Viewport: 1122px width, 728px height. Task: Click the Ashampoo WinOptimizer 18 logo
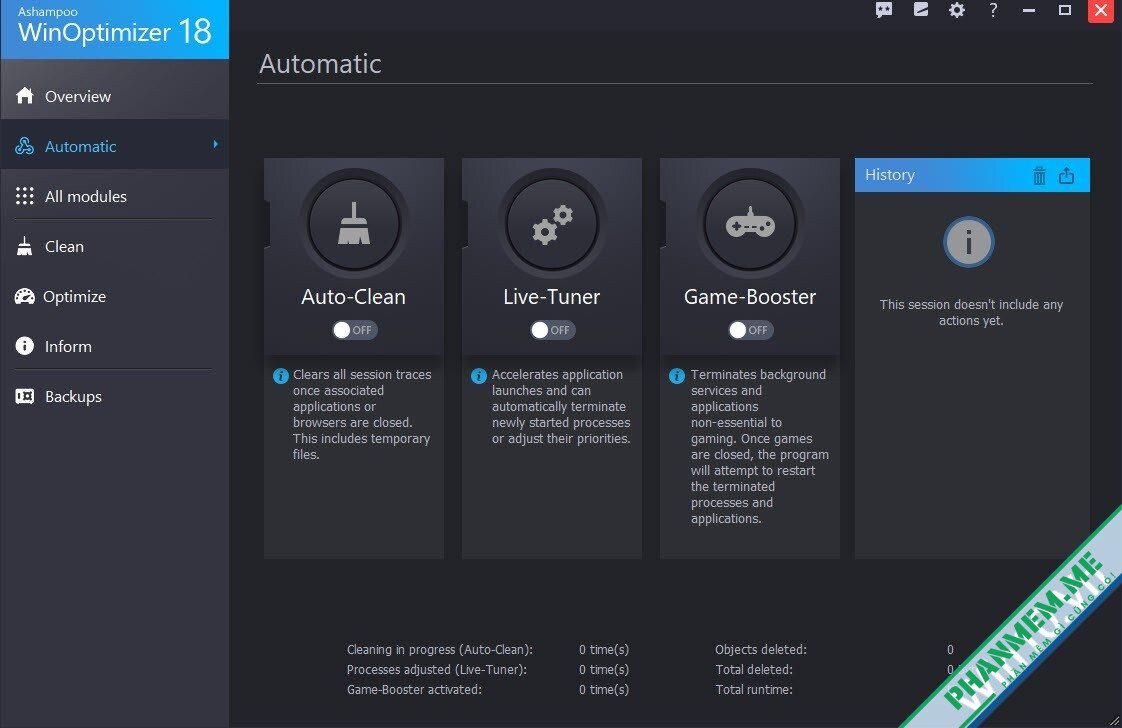click(114, 29)
